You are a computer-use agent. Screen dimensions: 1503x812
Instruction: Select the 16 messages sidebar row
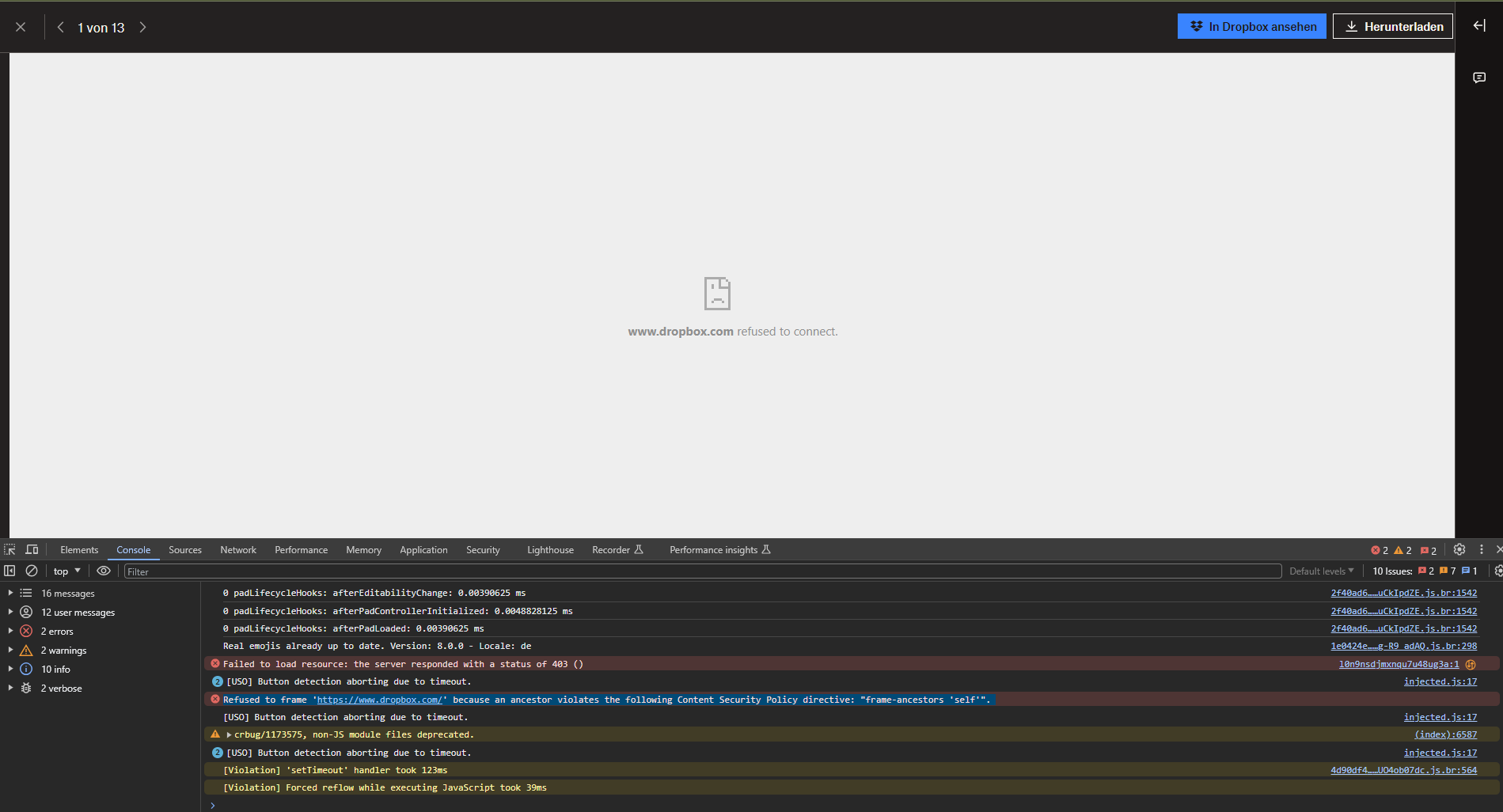point(100,593)
